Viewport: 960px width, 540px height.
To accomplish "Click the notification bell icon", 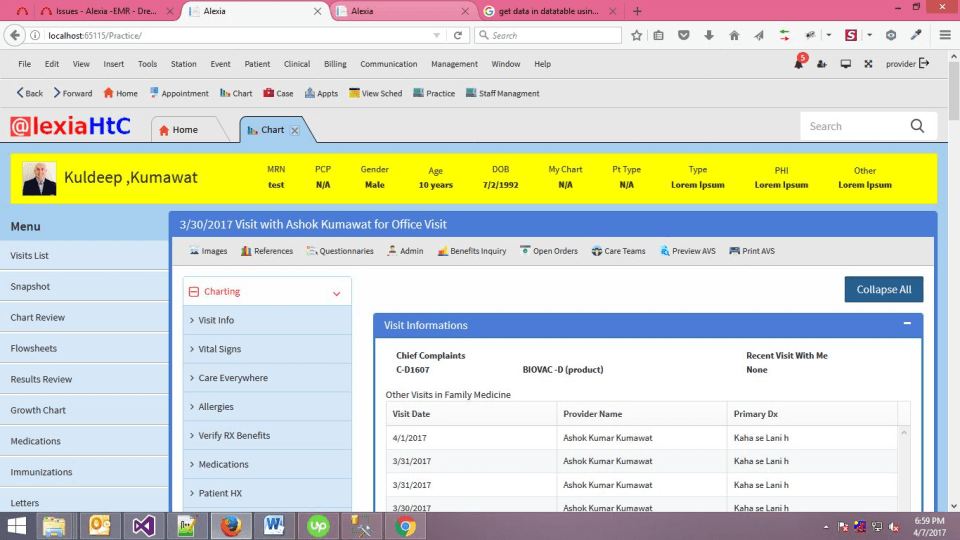I will pyautogui.click(x=798, y=64).
